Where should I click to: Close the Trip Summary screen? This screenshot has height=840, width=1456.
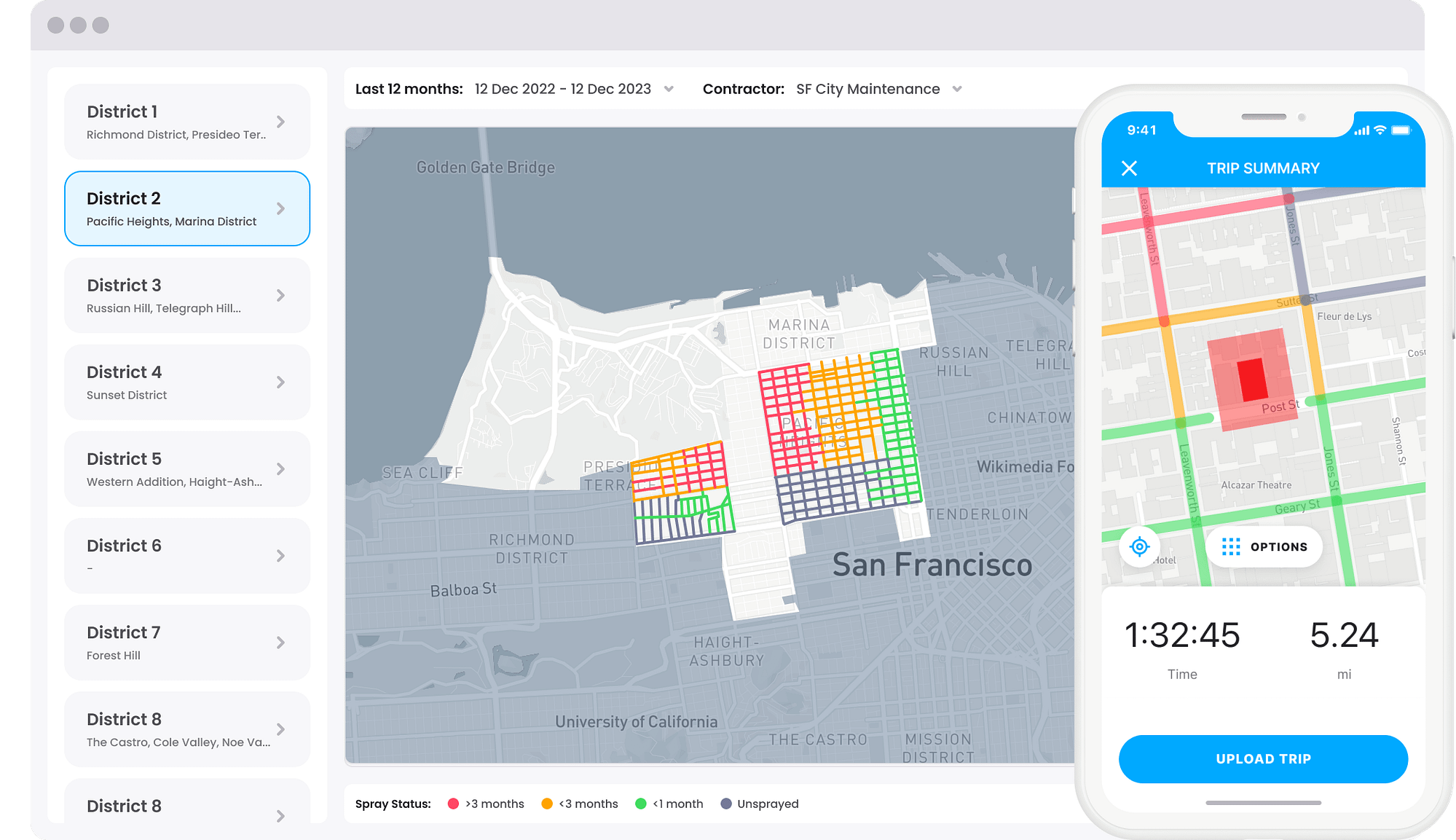pyautogui.click(x=1129, y=168)
